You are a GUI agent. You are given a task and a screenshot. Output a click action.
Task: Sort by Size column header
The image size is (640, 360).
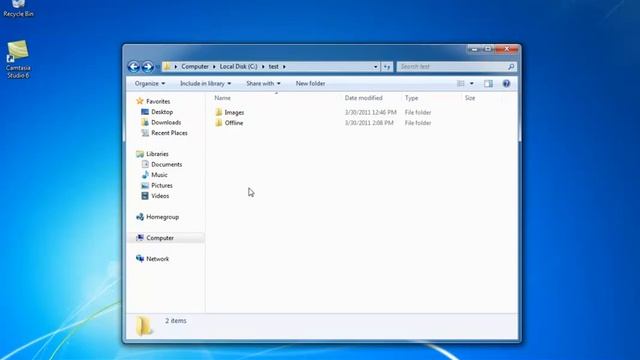[x=470, y=98]
